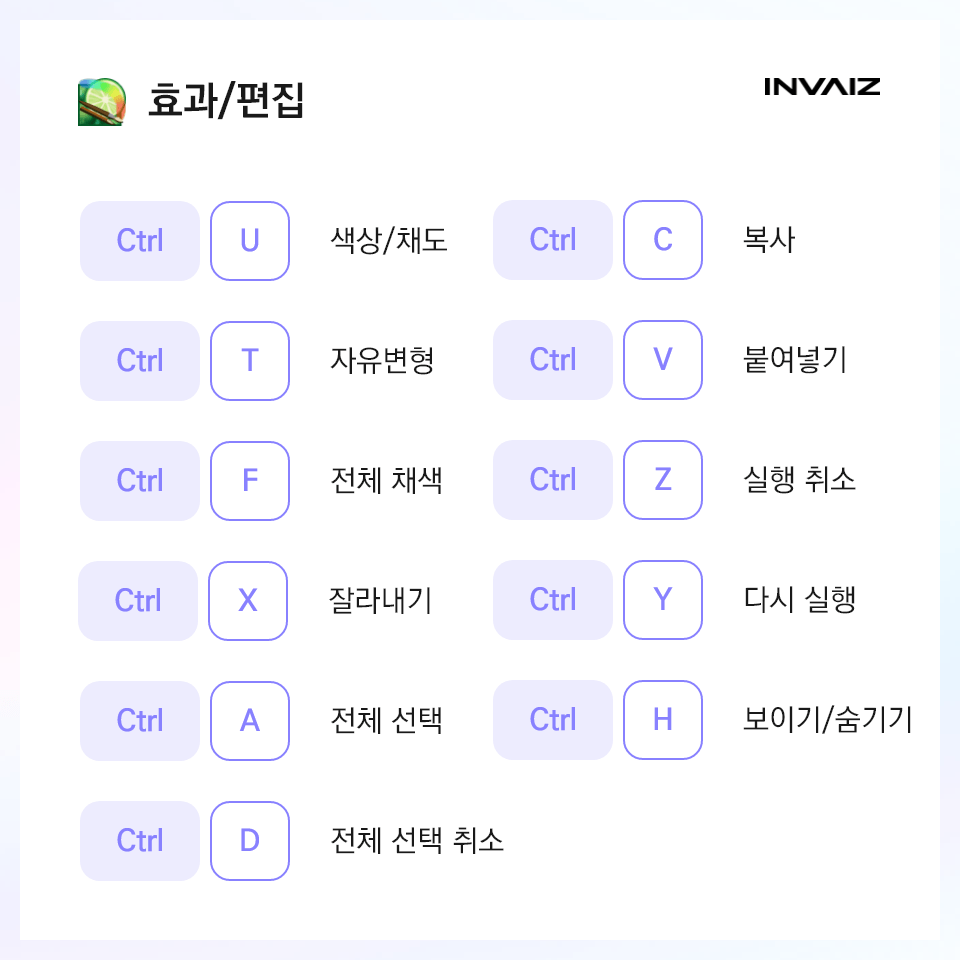960x960 pixels.
Task: Click the Ctrl key beside the H key
Action: tap(553, 719)
